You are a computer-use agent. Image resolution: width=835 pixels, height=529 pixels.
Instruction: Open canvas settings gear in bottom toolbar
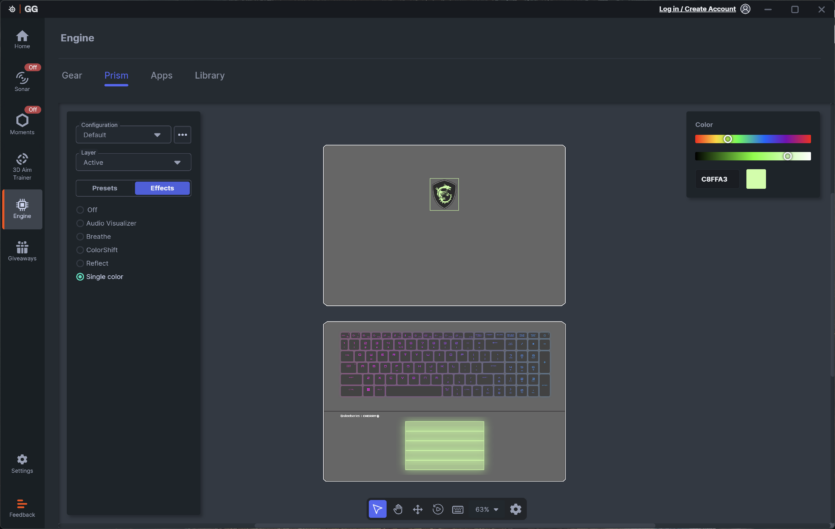click(515, 509)
